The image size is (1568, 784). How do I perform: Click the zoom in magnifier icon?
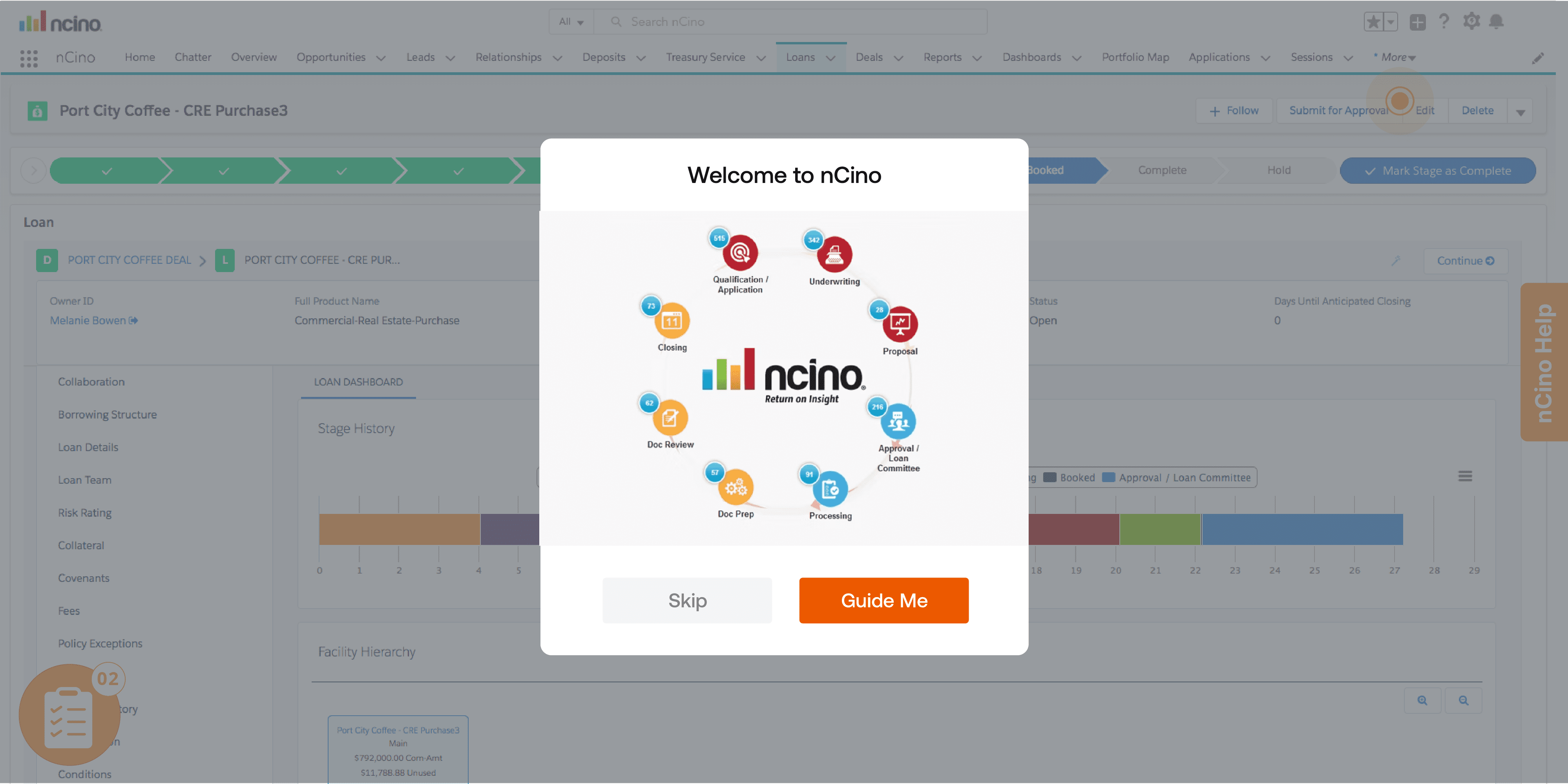pyautogui.click(x=1422, y=701)
